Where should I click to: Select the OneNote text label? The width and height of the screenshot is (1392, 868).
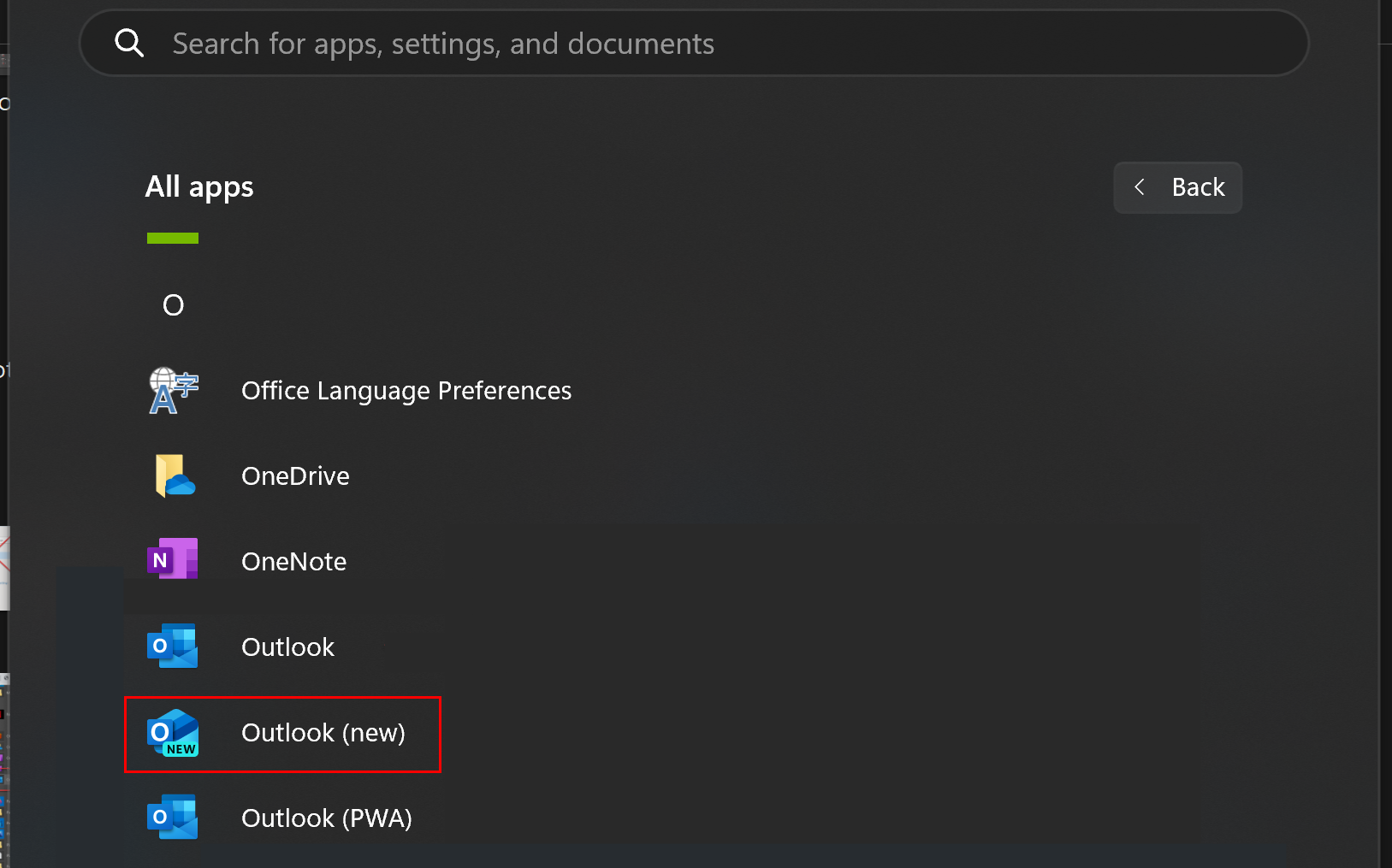293,562
